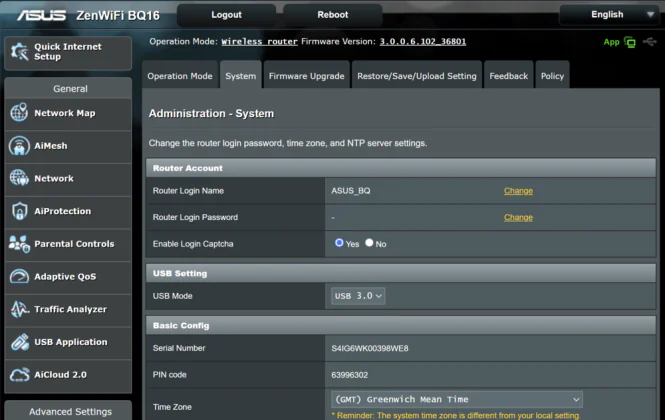This screenshot has height=420, width=665.
Task: Click the Router Account section header
Action: (x=401, y=168)
